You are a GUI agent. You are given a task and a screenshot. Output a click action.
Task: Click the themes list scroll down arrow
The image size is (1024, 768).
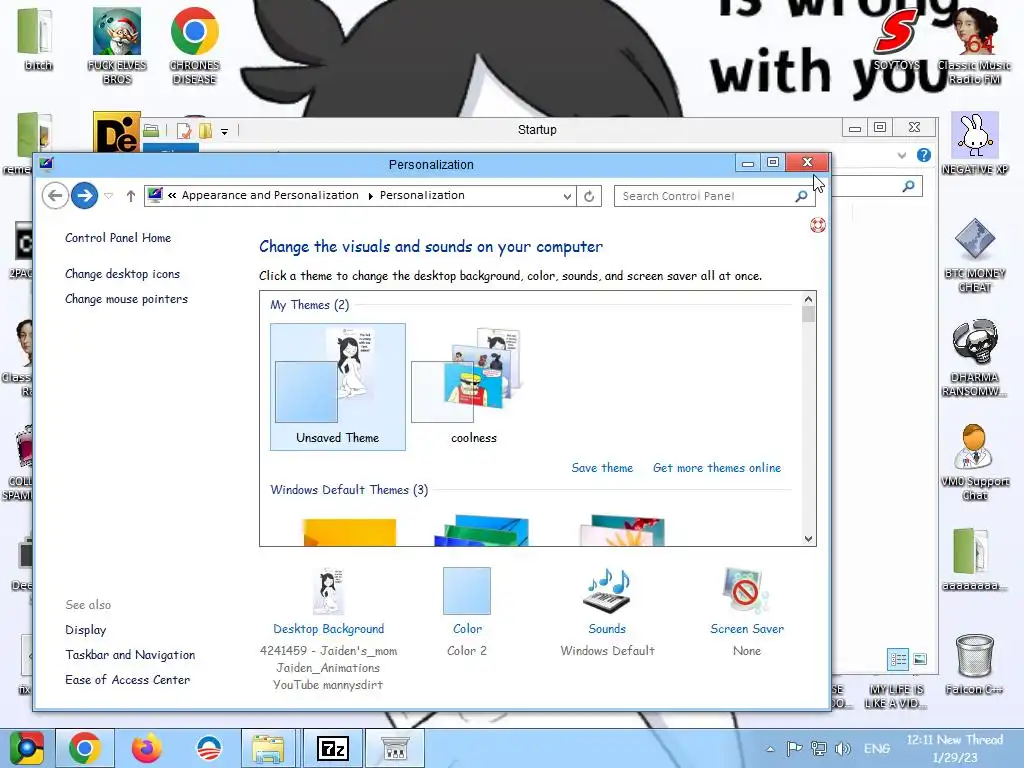tap(808, 538)
